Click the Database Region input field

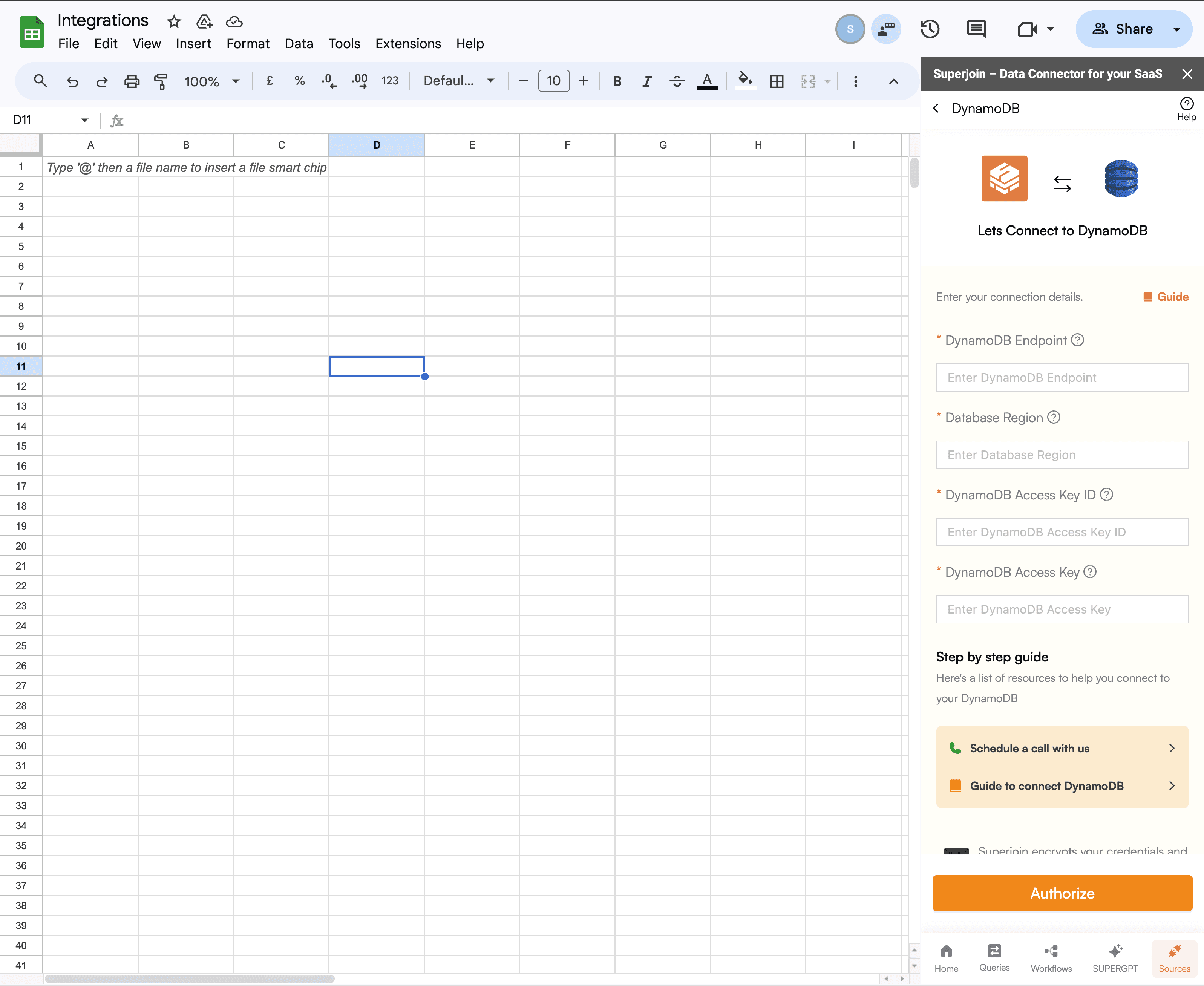[x=1062, y=455]
